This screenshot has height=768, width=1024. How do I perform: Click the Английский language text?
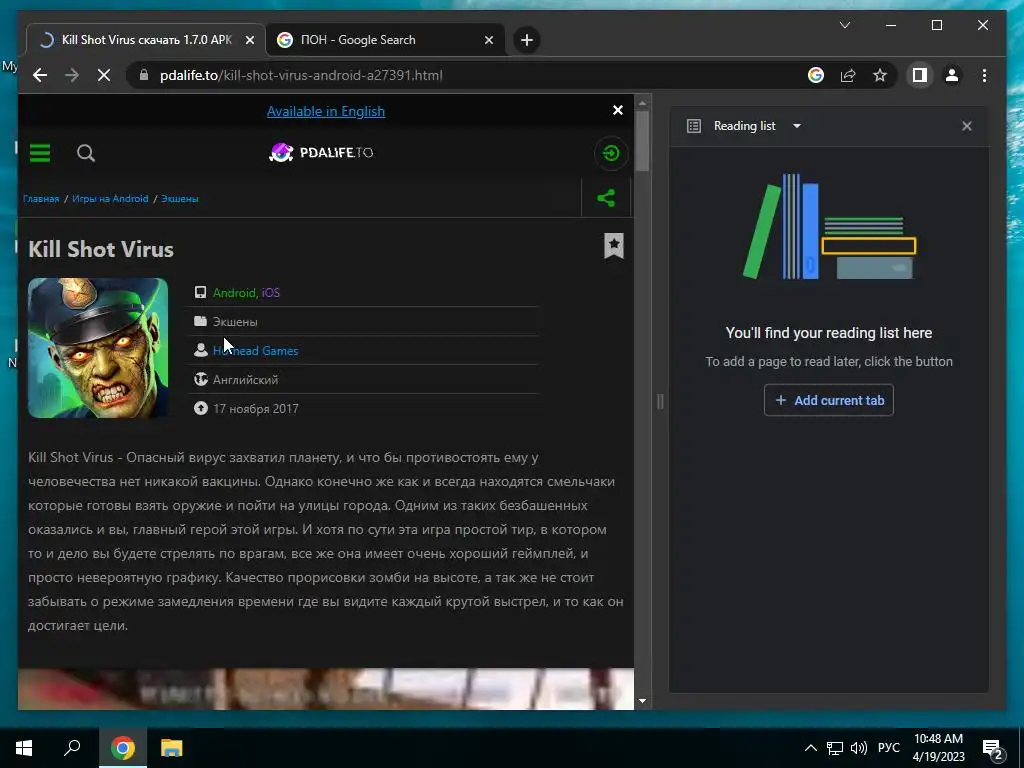coord(246,379)
